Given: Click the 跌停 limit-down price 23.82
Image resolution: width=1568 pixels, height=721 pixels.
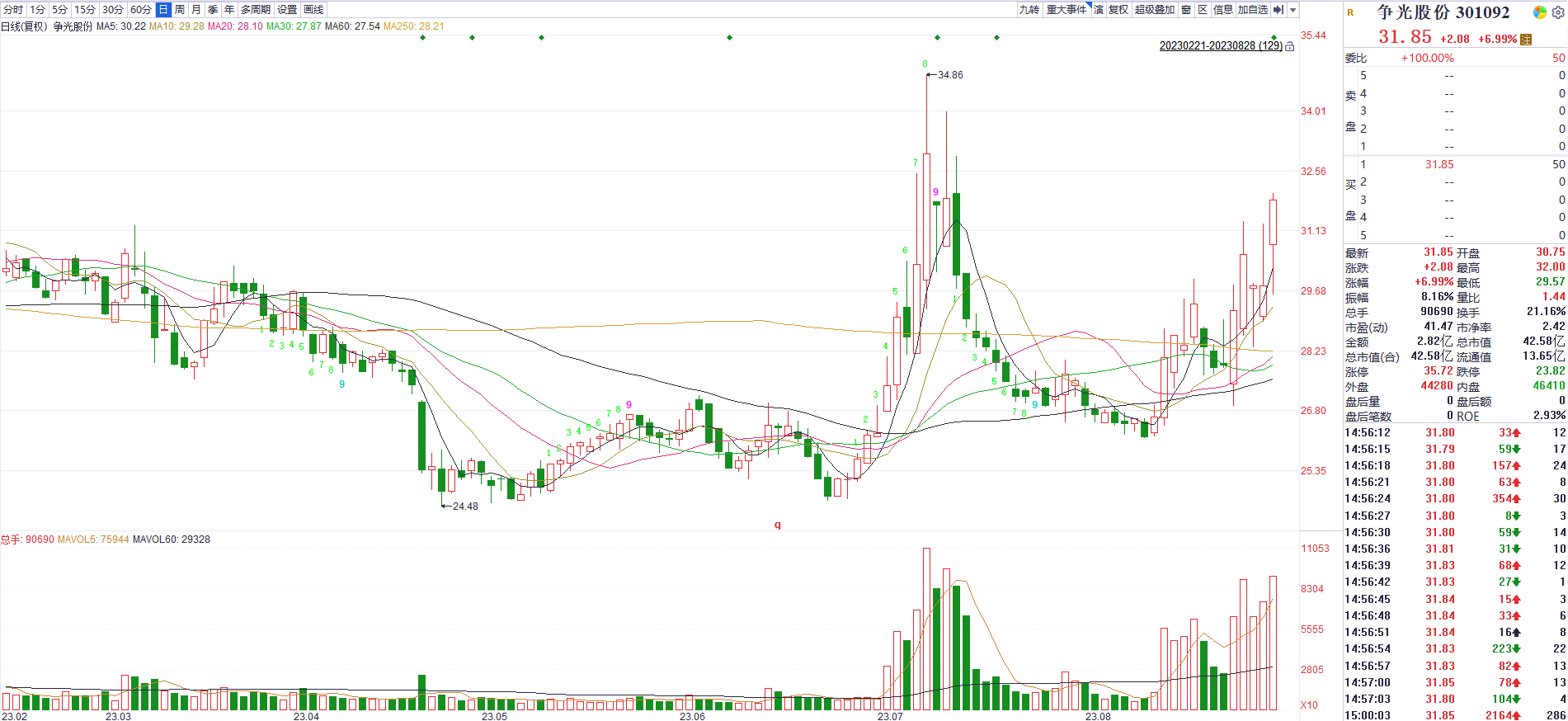Looking at the screenshot, I should pyautogui.click(x=1550, y=371).
